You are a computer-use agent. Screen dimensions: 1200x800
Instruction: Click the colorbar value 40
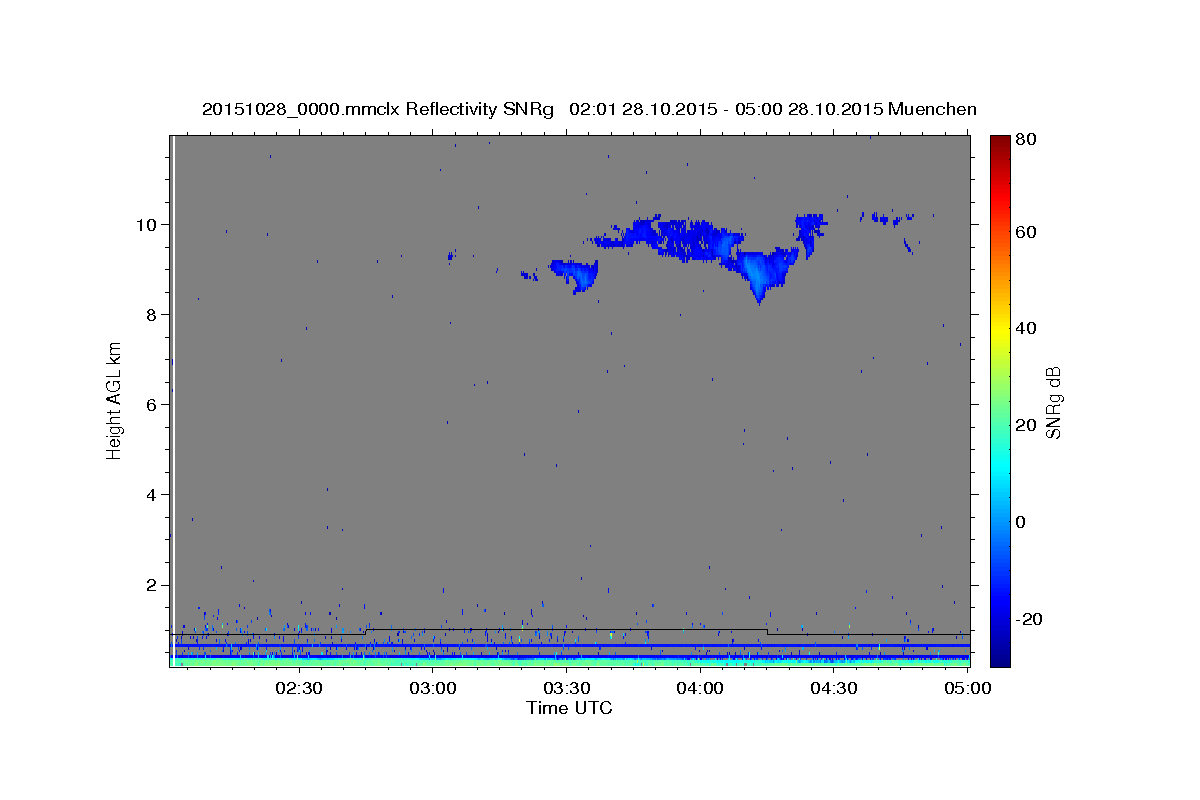(x=1024, y=328)
